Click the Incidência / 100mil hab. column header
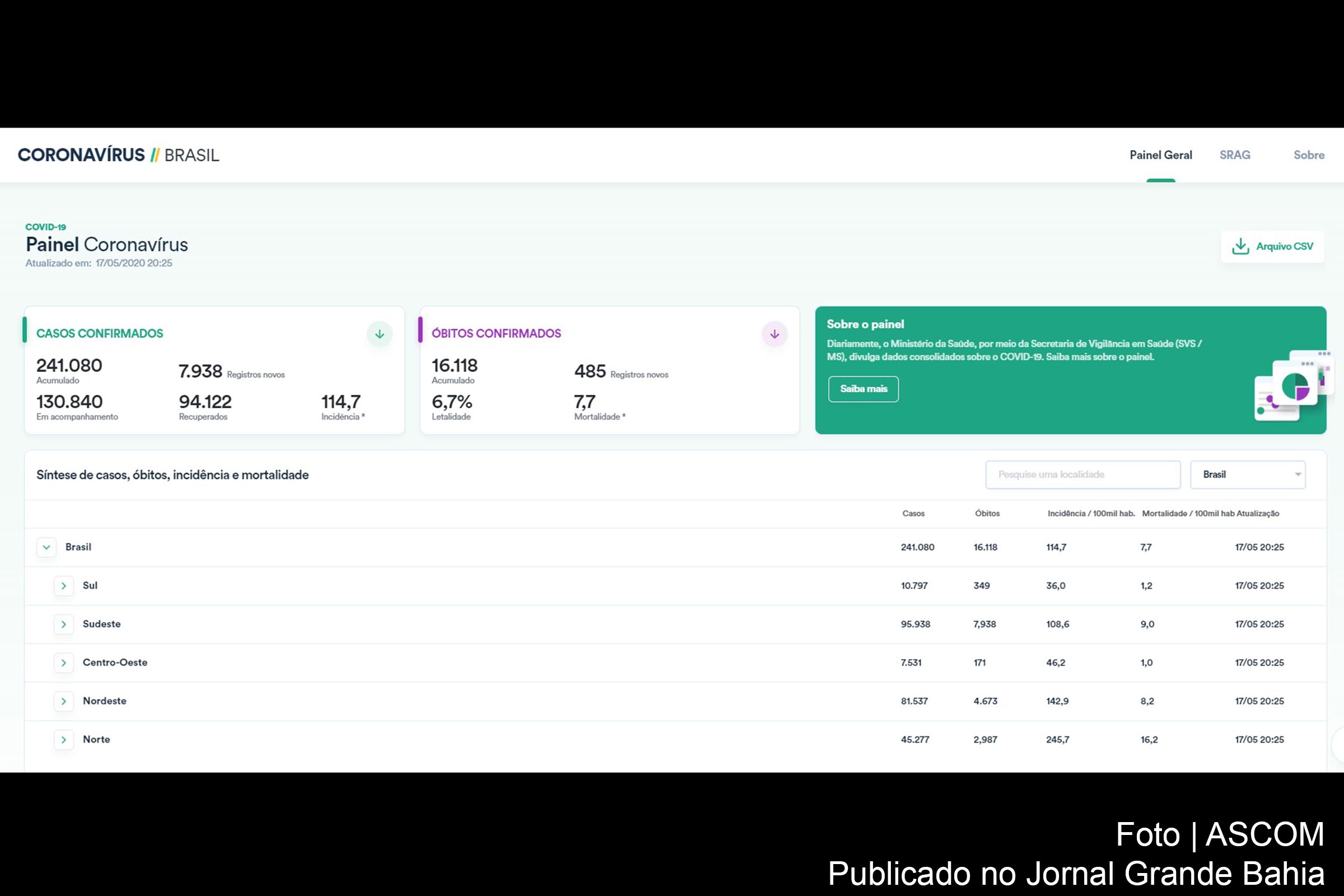 point(1091,514)
